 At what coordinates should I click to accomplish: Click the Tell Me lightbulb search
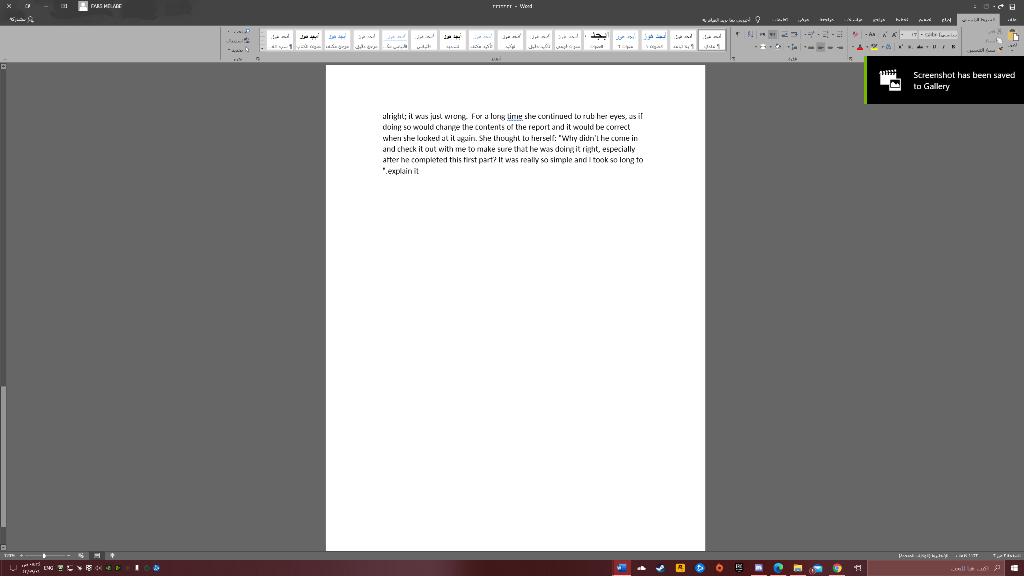click(758, 20)
